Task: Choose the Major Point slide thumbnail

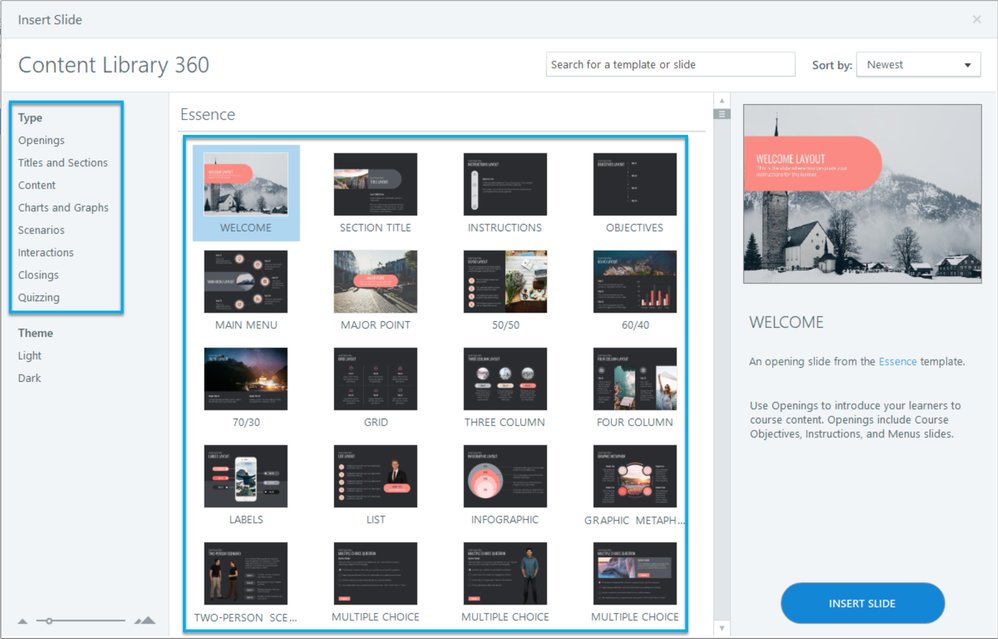Action: (x=375, y=282)
